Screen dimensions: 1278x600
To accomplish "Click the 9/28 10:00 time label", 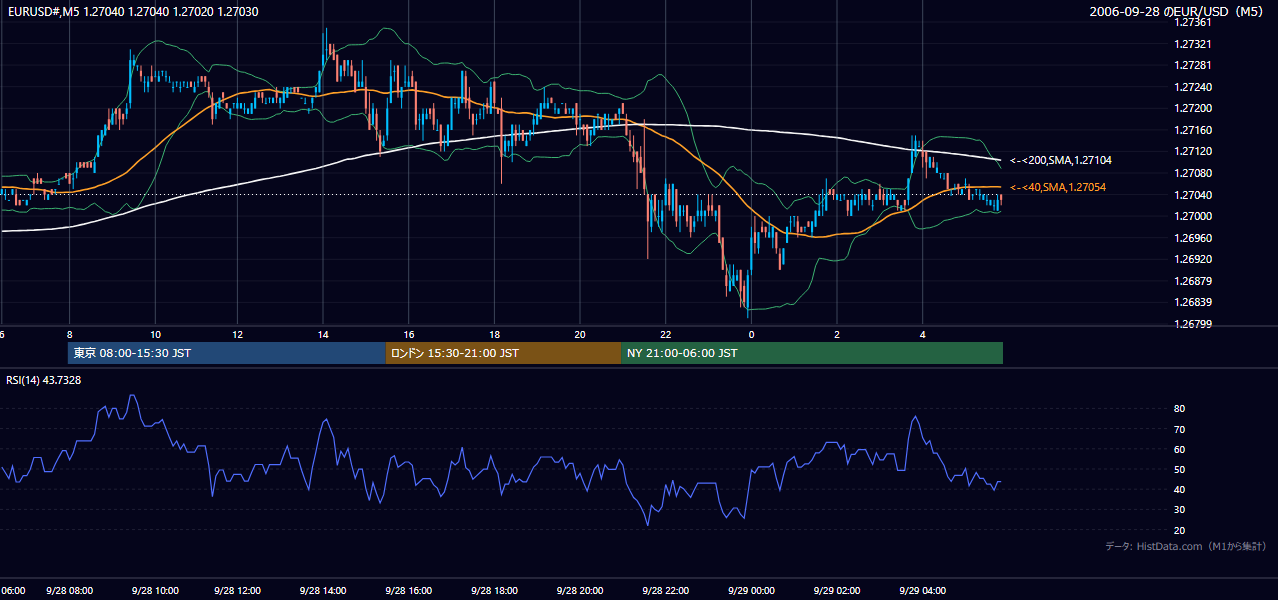I will point(155,590).
